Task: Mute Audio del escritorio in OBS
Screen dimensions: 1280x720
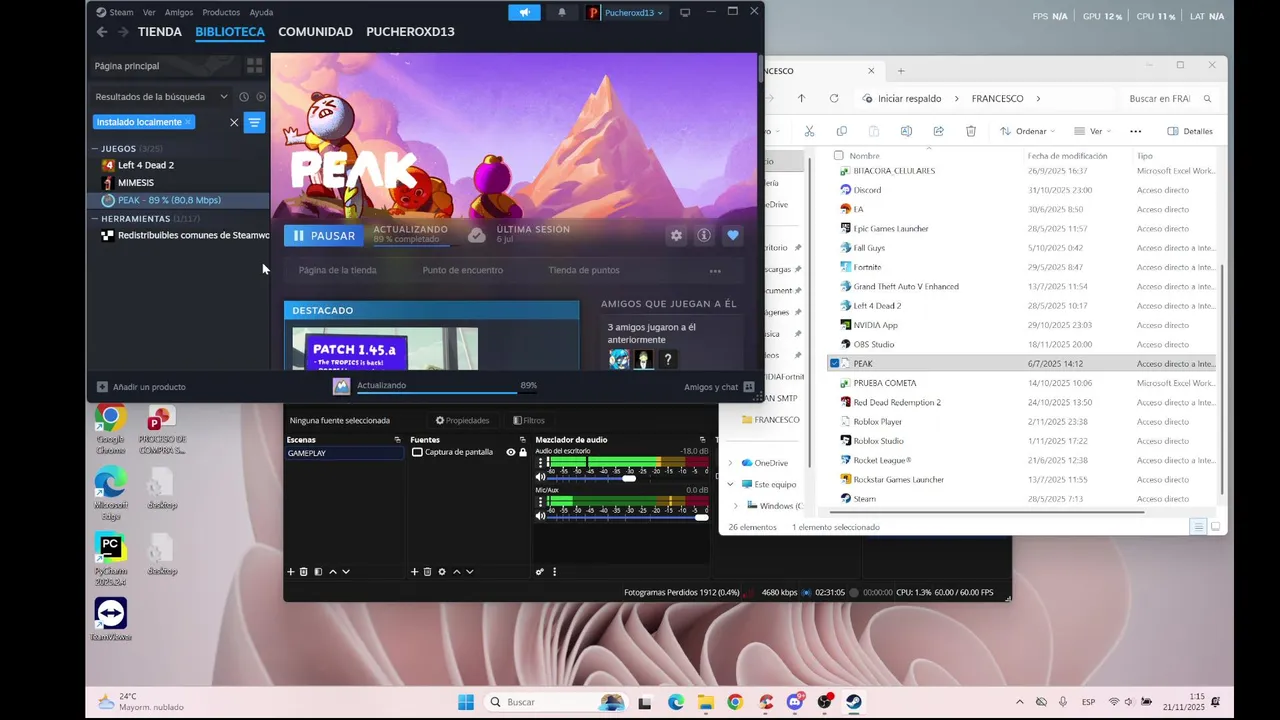Action: tap(541, 477)
